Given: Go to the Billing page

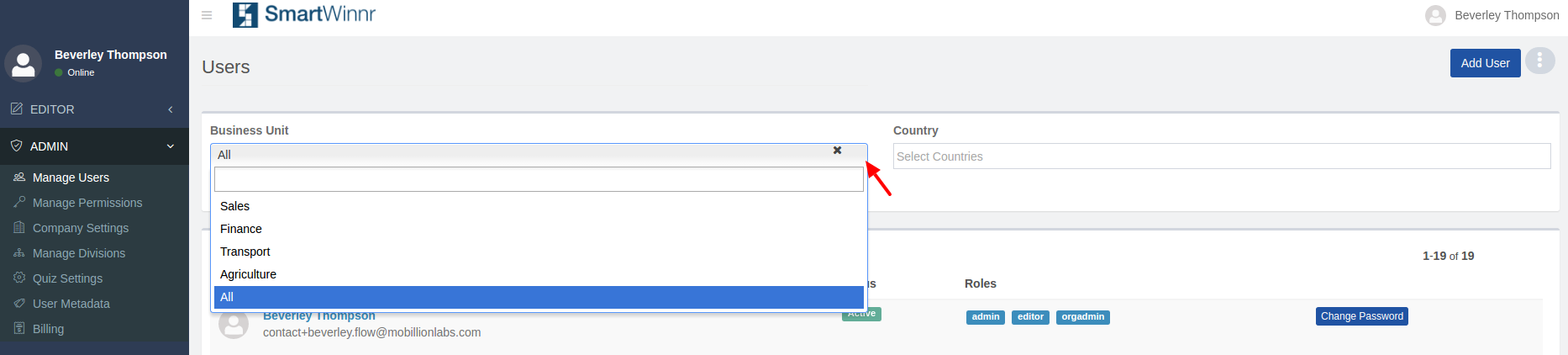Looking at the screenshot, I should (48, 329).
